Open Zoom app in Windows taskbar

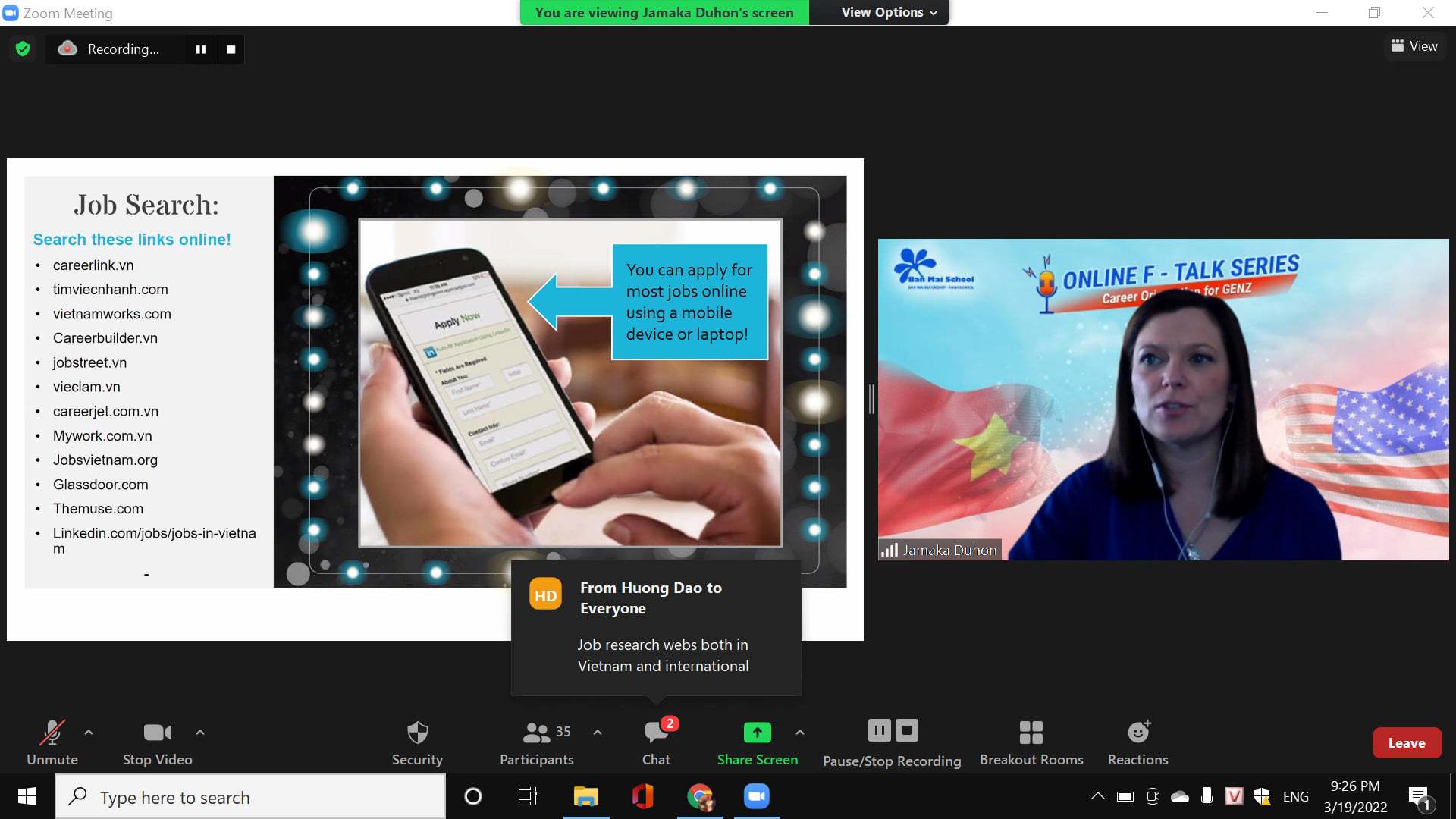click(756, 796)
